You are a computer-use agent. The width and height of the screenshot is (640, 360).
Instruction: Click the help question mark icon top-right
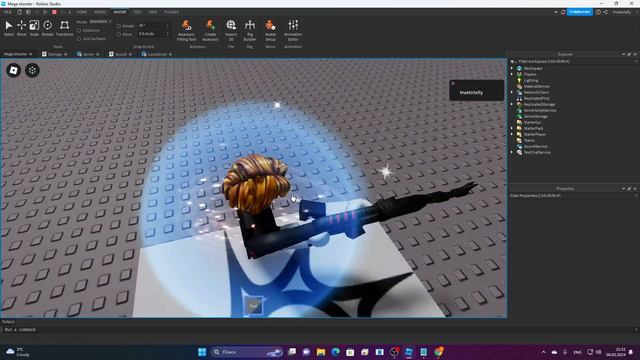pyautogui.click(x=598, y=12)
